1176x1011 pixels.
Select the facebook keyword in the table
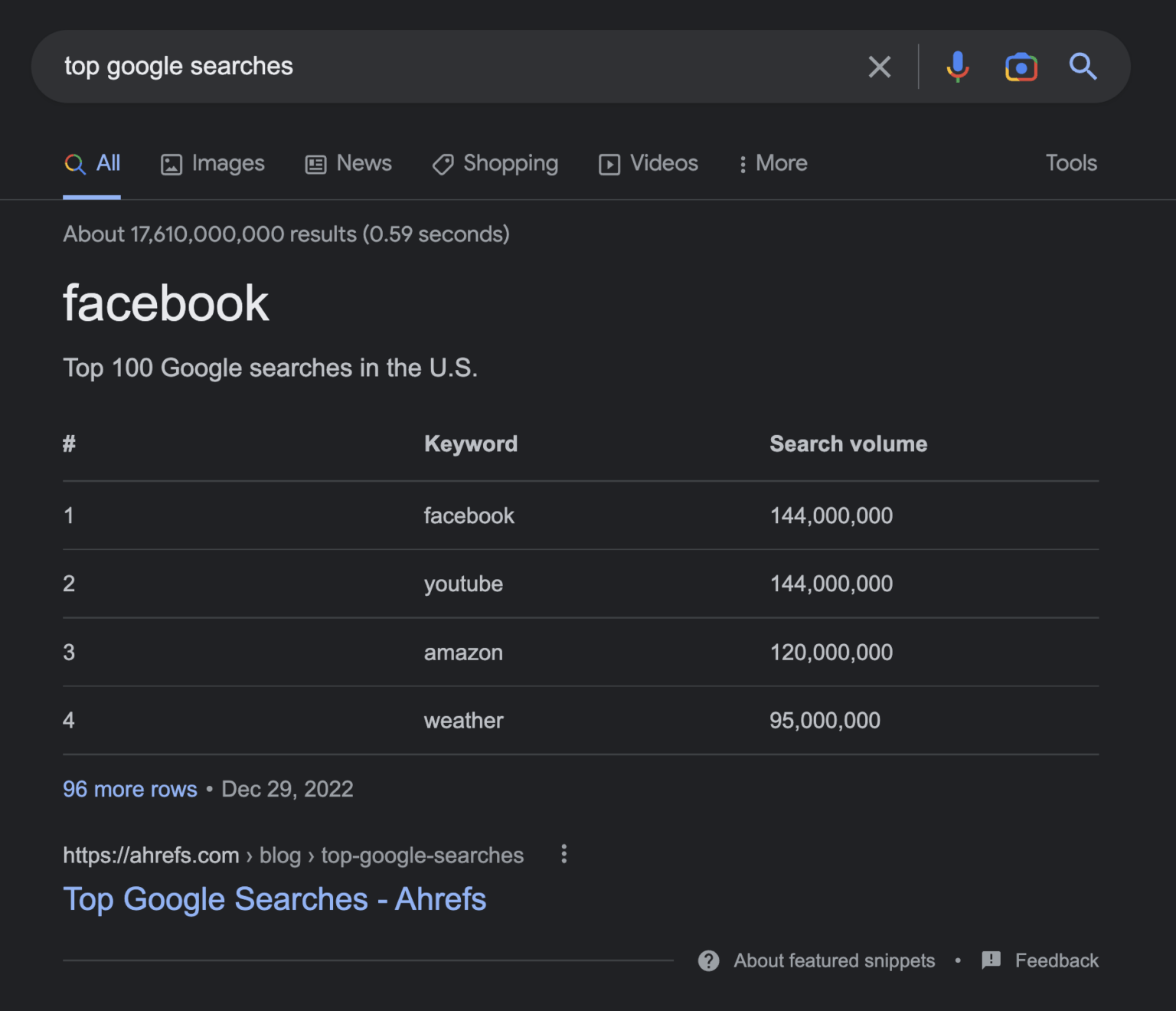click(469, 515)
